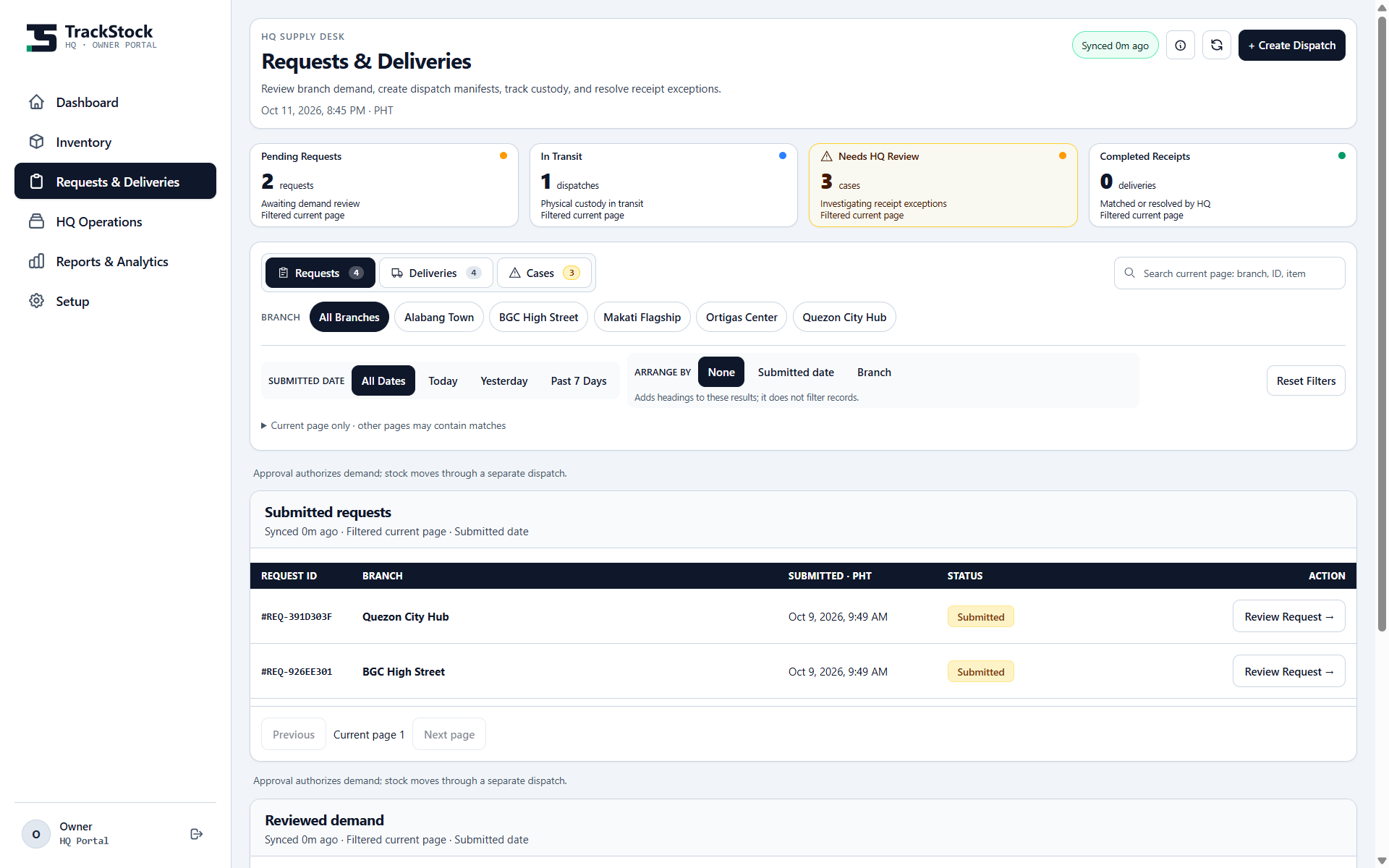Click the Owner avatar circle
1389x868 pixels.
36,834
